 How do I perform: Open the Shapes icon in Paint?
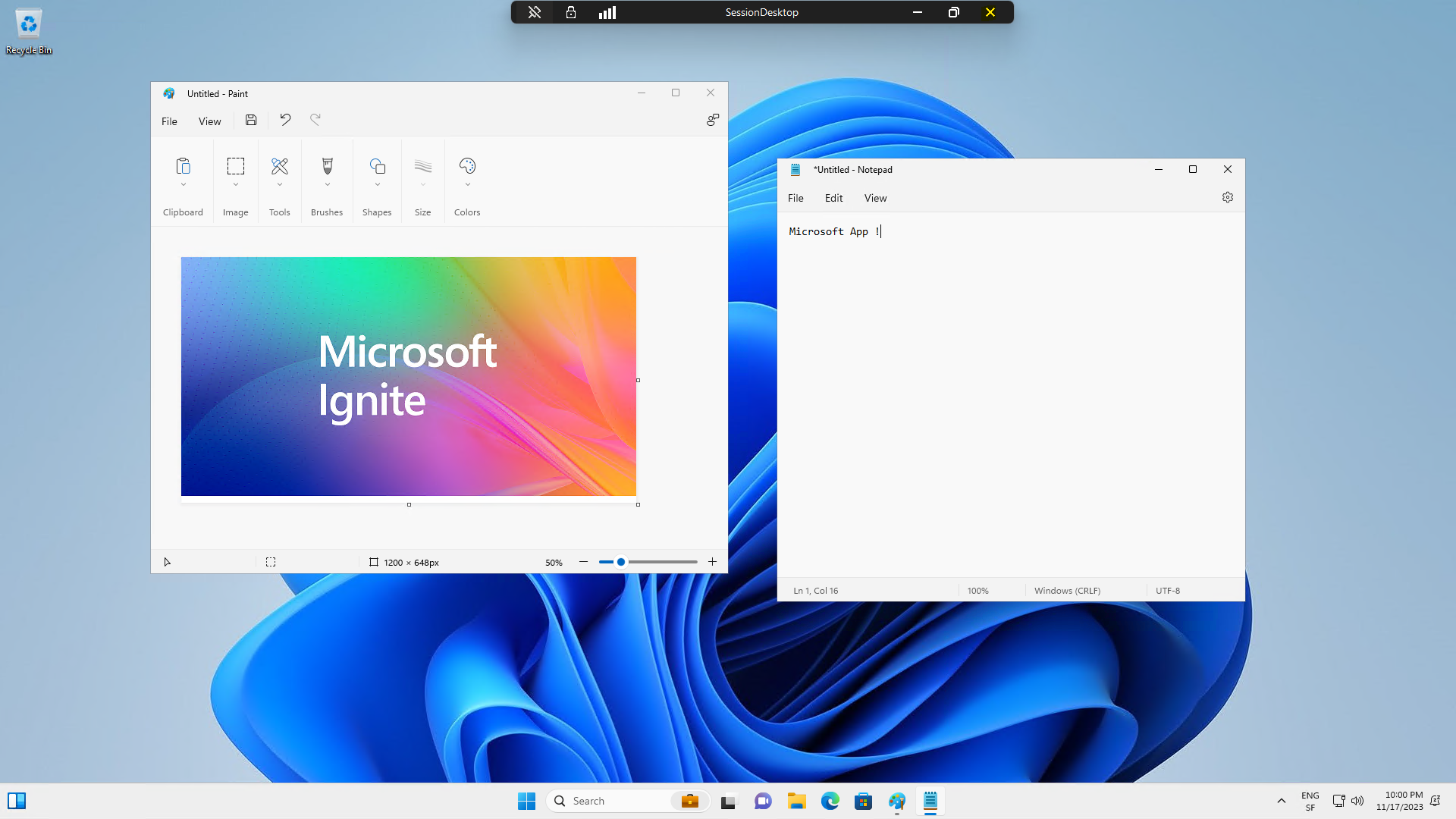[x=378, y=166]
